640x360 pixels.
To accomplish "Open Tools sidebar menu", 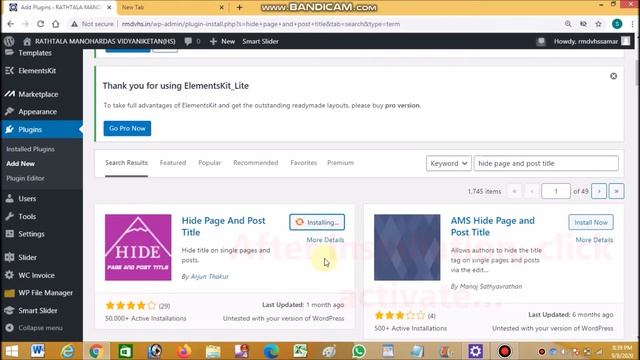I will coord(27,216).
